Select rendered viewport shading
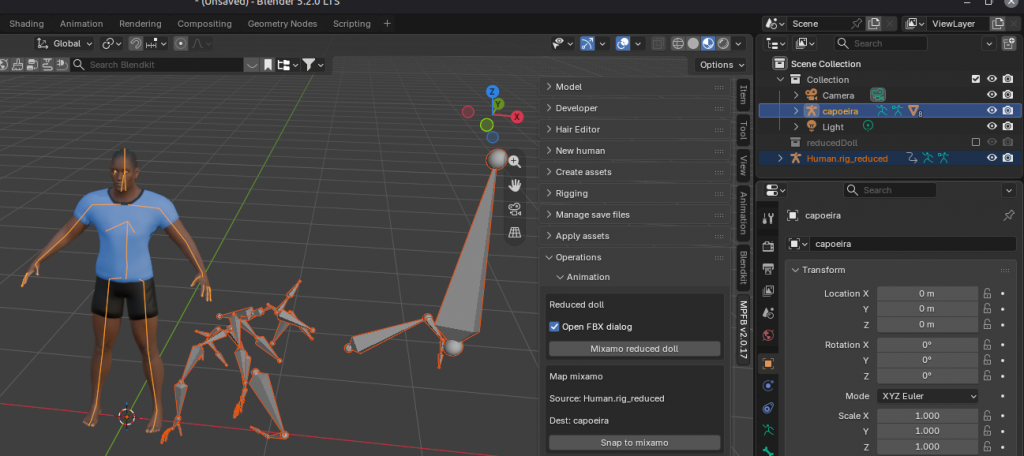The width and height of the screenshot is (1024, 456). tap(723, 44)
